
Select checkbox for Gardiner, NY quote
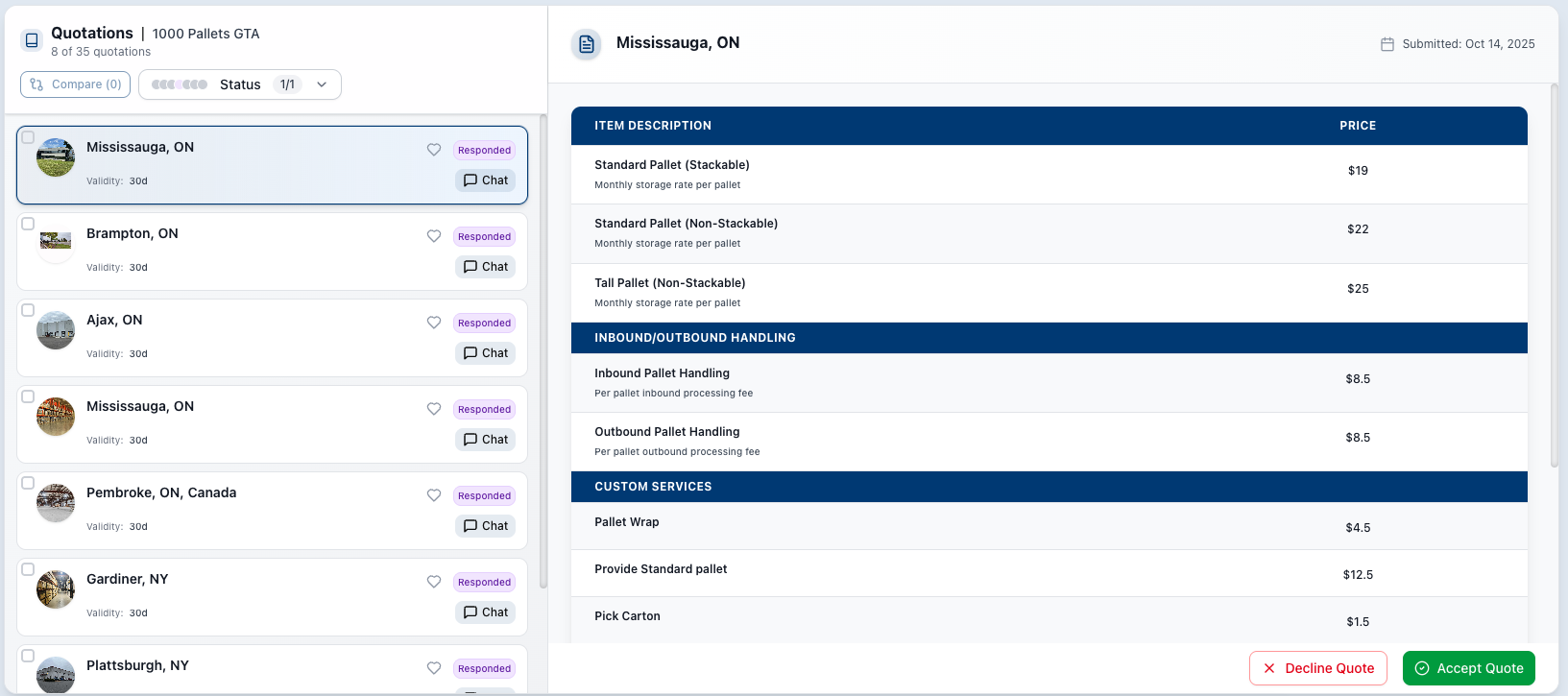pyautogui.click(x=28, y=569)
